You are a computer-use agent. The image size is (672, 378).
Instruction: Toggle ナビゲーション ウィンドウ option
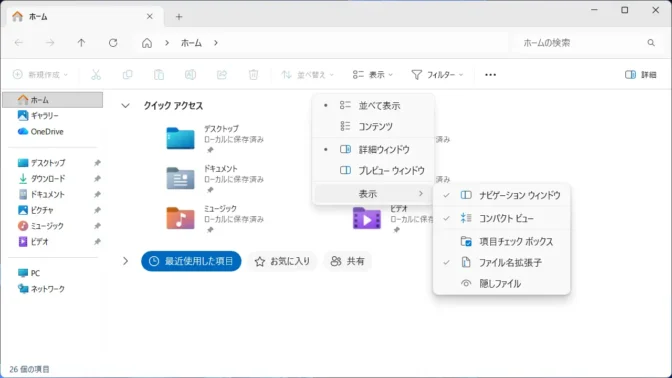501,195
